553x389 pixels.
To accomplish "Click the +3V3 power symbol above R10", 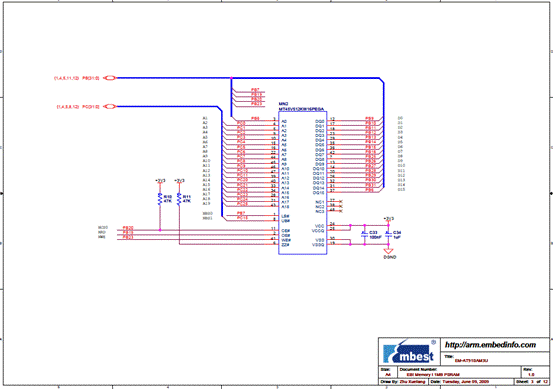I will [x=160, y=181].
